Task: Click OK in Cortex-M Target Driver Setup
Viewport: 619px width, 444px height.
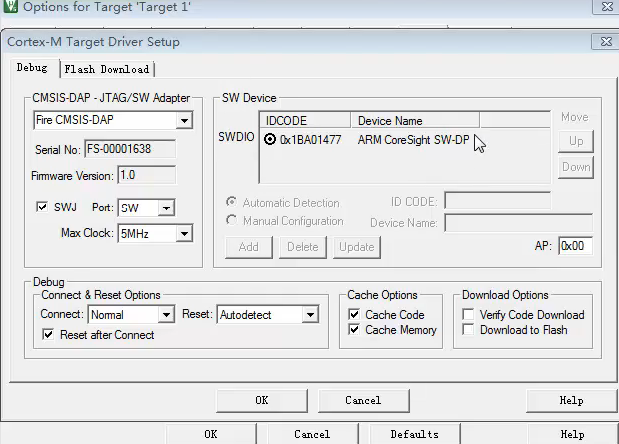Action: pos(262,401)
